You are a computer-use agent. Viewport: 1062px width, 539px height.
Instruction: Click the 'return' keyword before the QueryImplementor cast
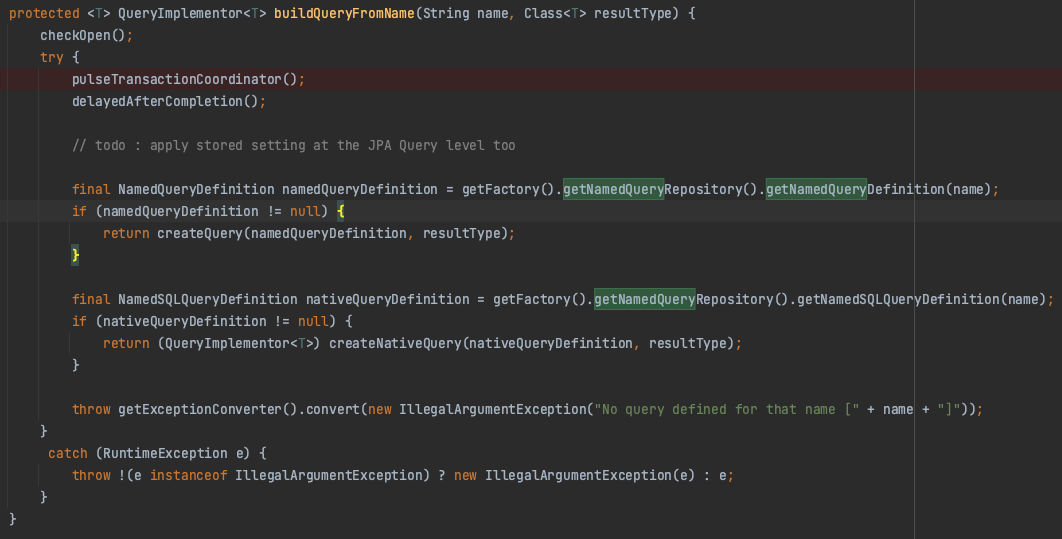click(x=126, y=343)
